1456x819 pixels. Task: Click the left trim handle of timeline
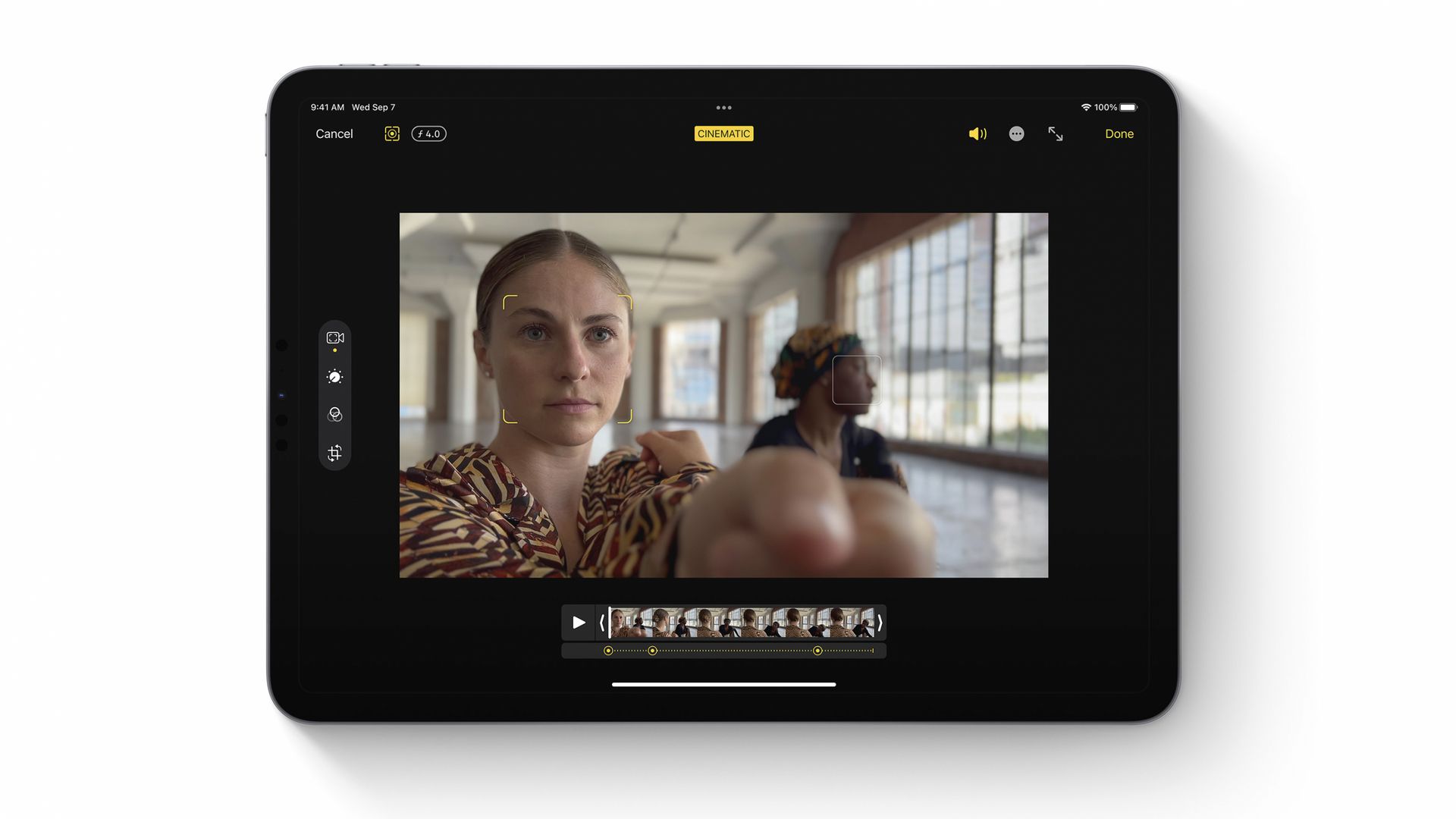pos(602,623)
